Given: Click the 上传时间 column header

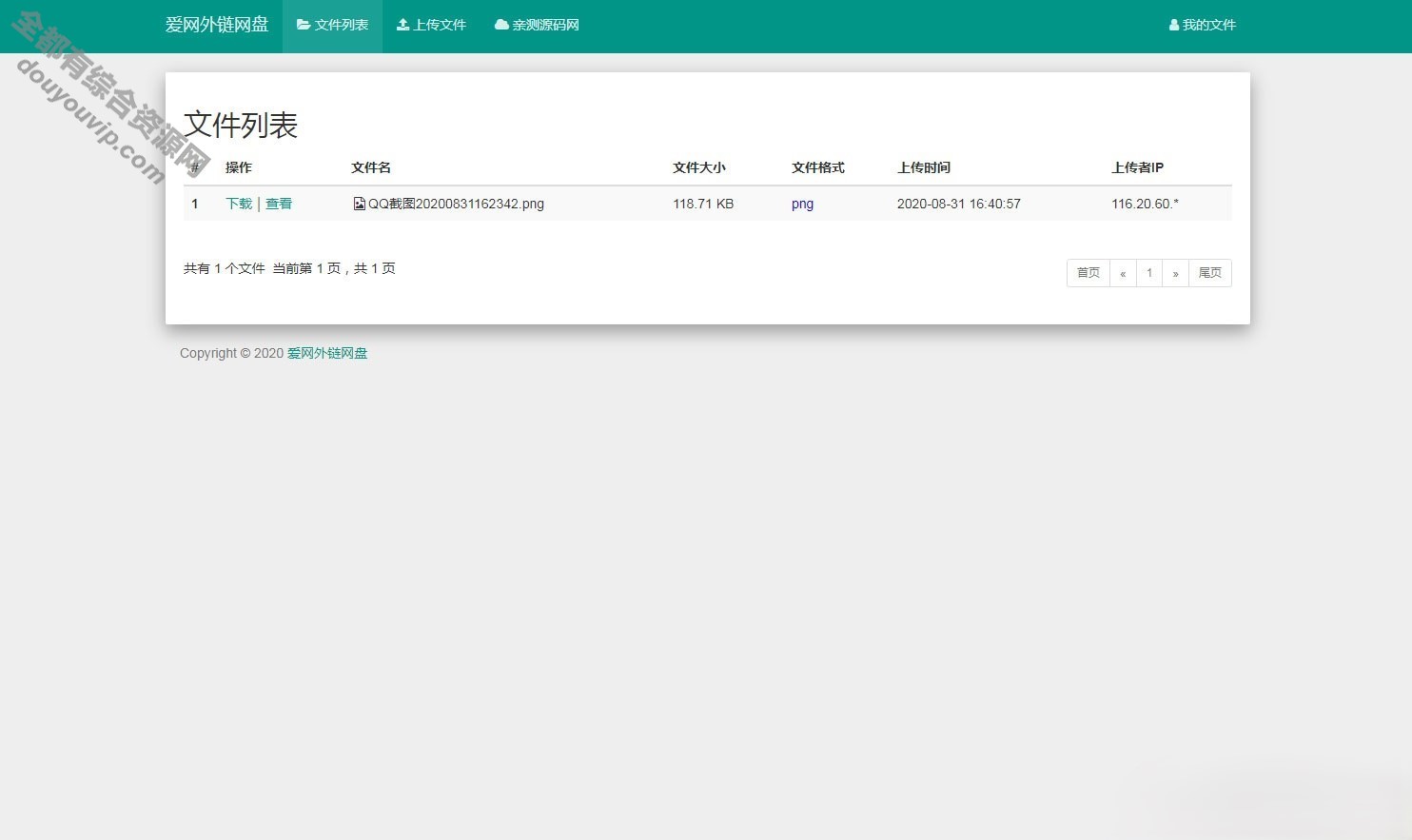Looking at the screenshot, I should pos(924,167).
